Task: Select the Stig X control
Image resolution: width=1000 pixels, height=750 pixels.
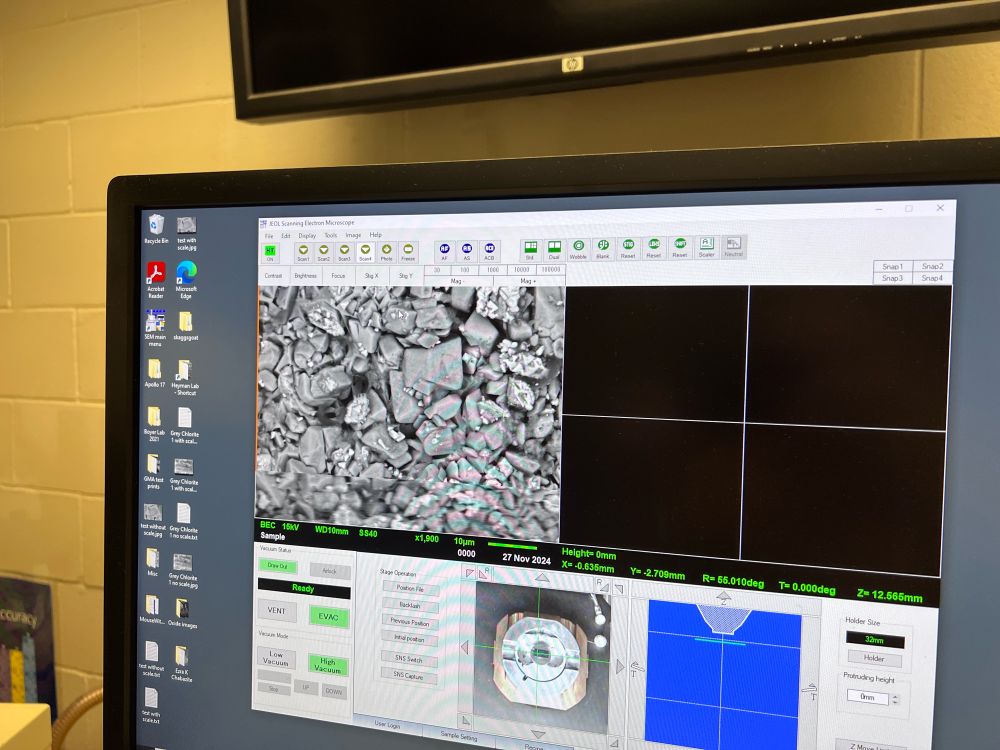Action: coord(371,276)
